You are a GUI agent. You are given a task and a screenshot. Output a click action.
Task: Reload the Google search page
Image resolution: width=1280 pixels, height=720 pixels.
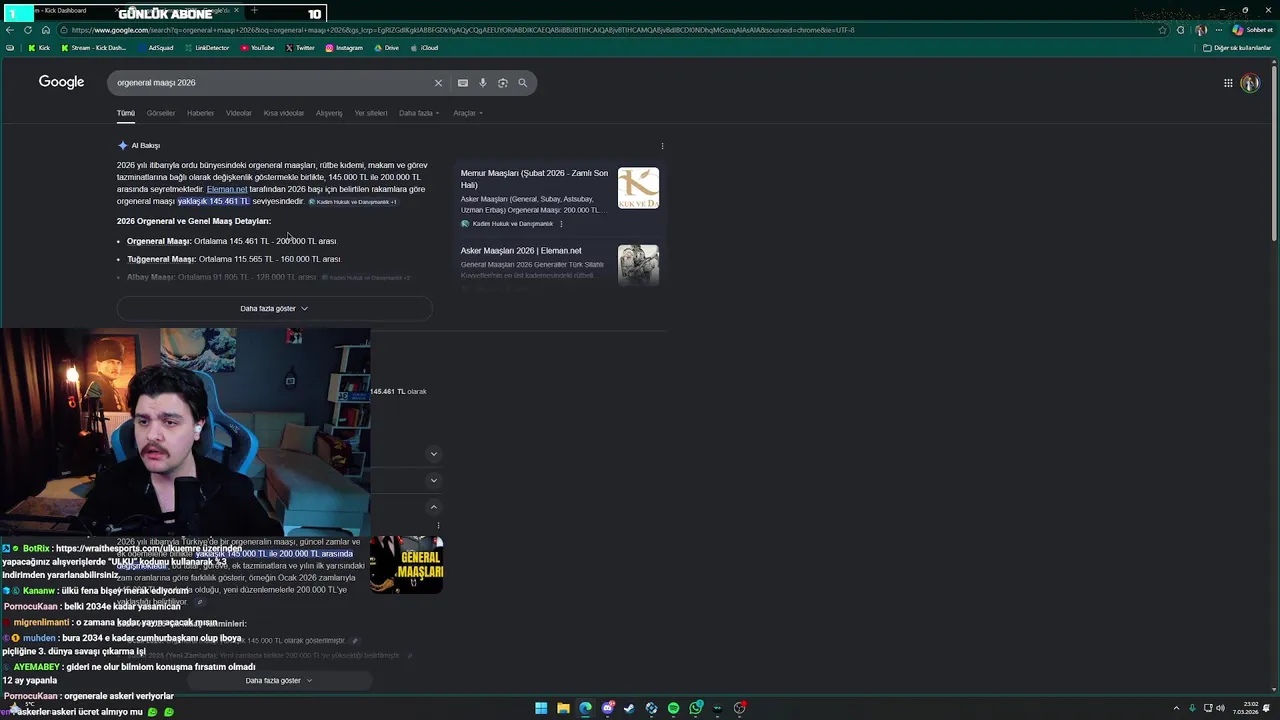click(28, 30)
